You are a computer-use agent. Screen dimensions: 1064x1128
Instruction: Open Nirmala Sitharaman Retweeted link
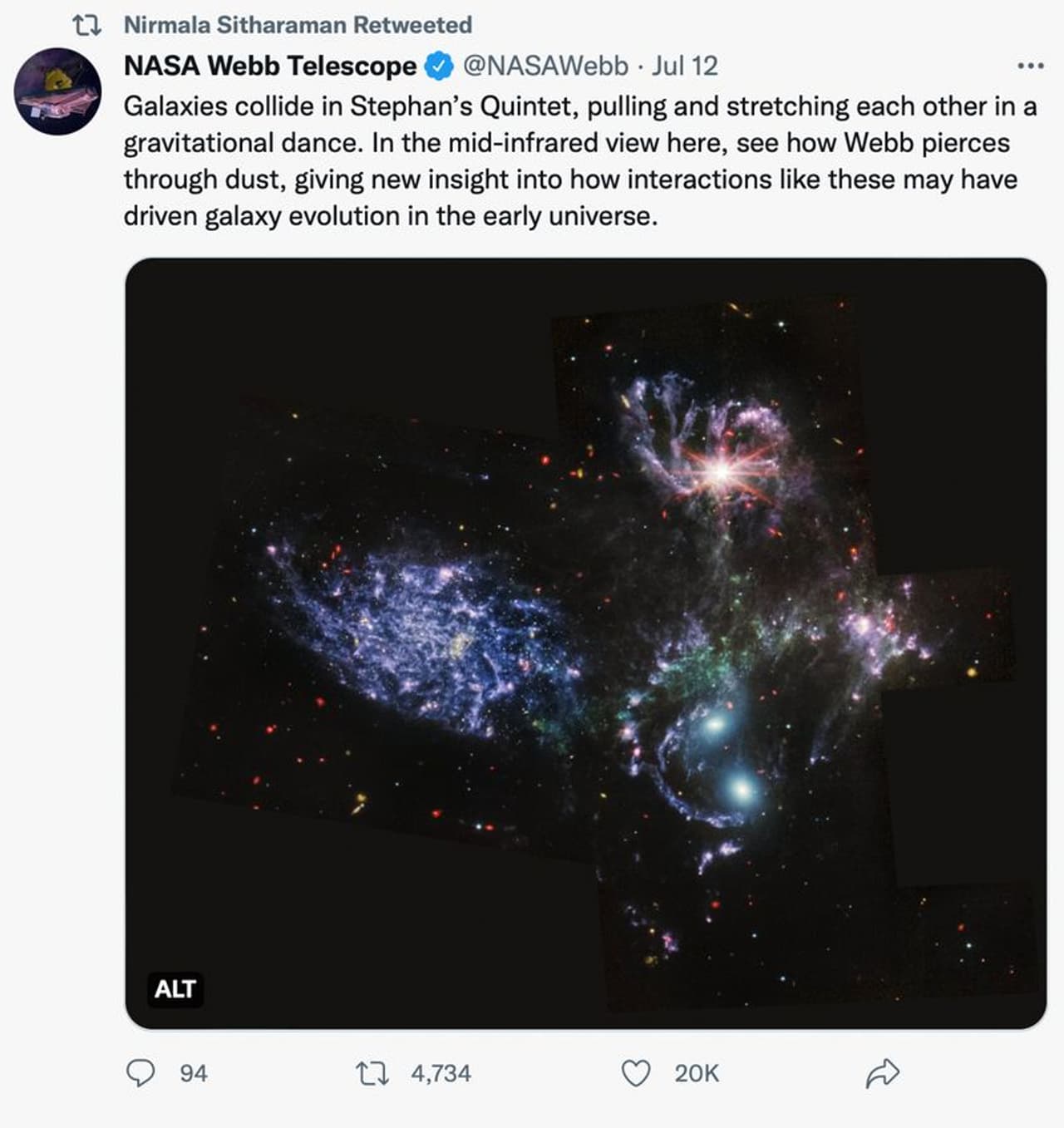pyautogui.click(x=298, y=25)
